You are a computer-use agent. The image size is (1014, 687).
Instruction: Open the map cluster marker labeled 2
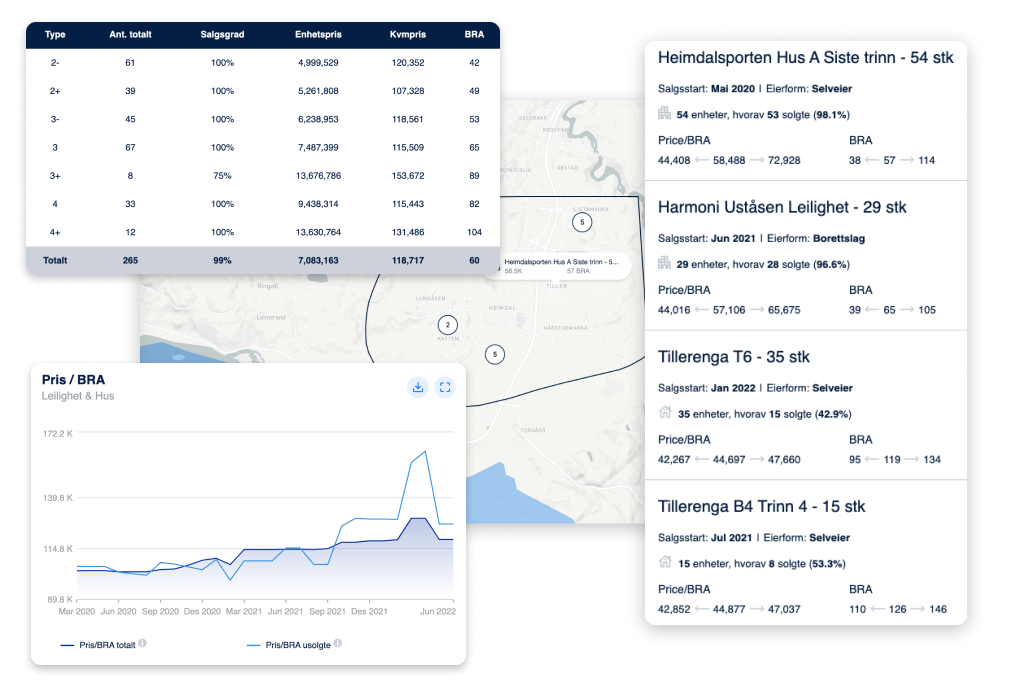[x=447, y=324]
